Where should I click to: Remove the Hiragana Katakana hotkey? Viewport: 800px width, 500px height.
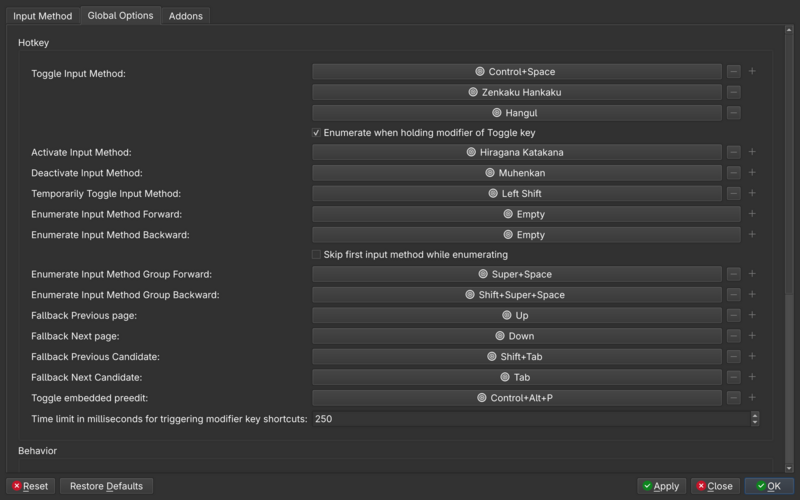(x=734, y=152)
